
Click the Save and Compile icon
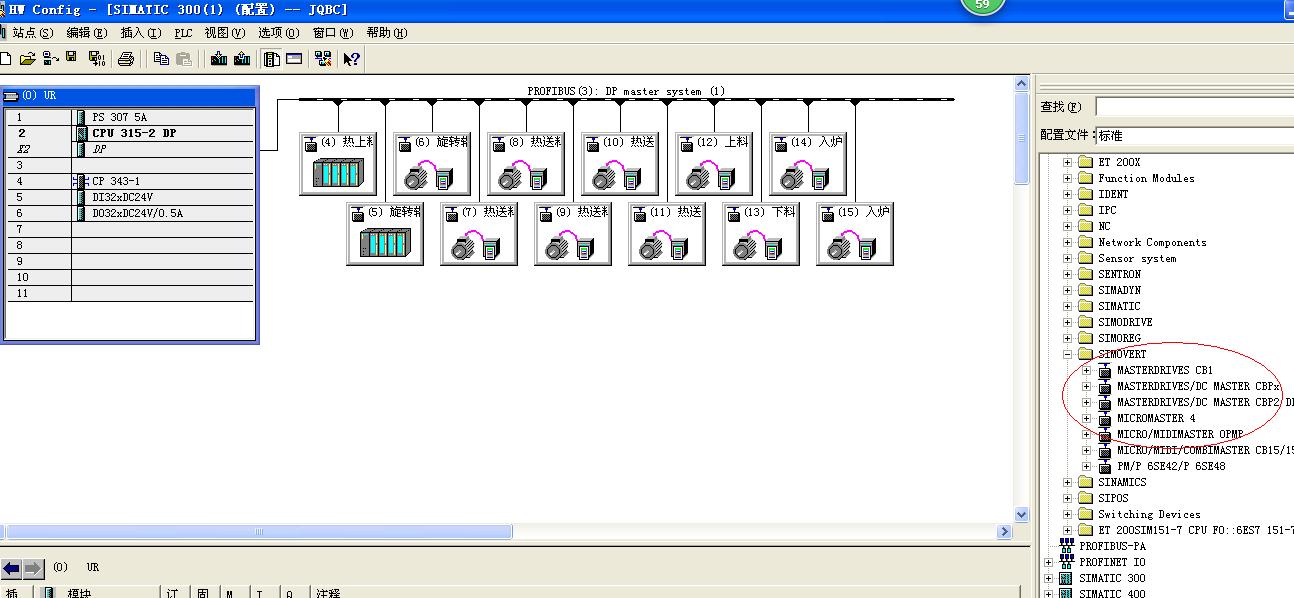click(x=96, y=59)
